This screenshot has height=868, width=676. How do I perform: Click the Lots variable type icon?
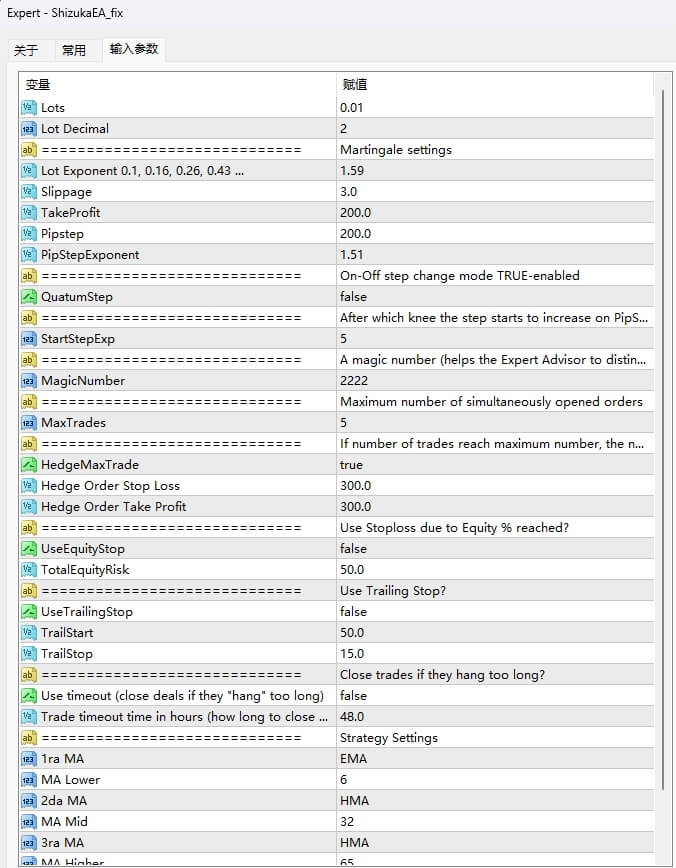[29, 107]
